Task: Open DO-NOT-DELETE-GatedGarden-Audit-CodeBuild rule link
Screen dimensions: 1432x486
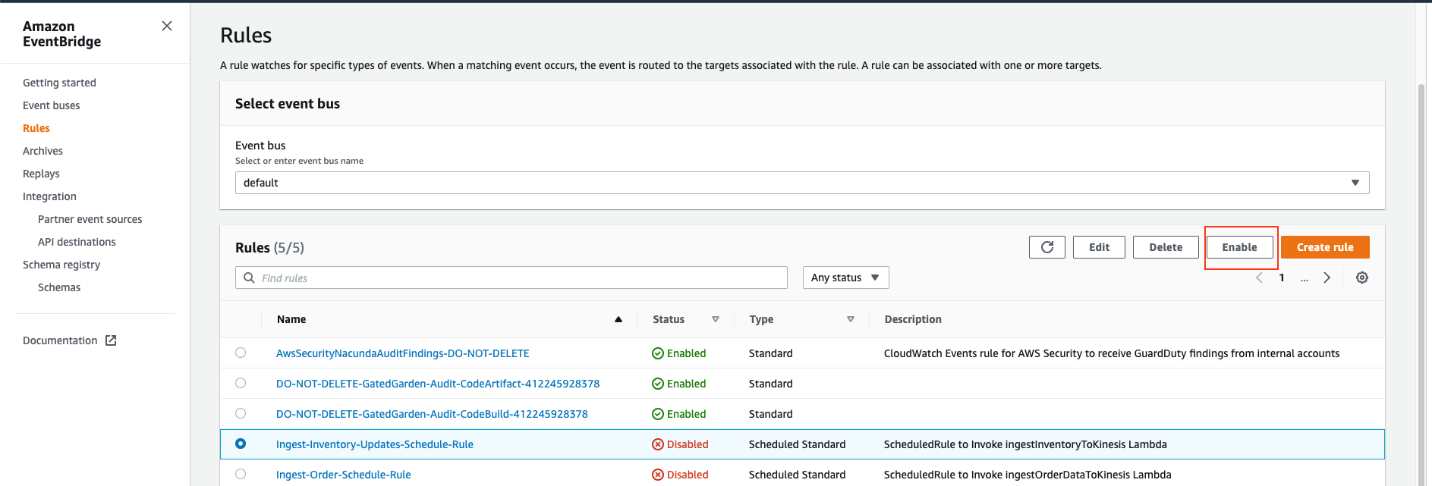Action: point(432,414)
